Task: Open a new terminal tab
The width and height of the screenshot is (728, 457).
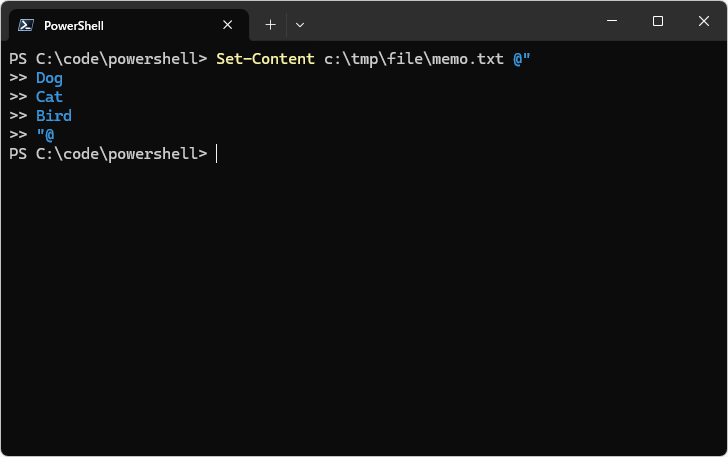Action: coord(270,24)
